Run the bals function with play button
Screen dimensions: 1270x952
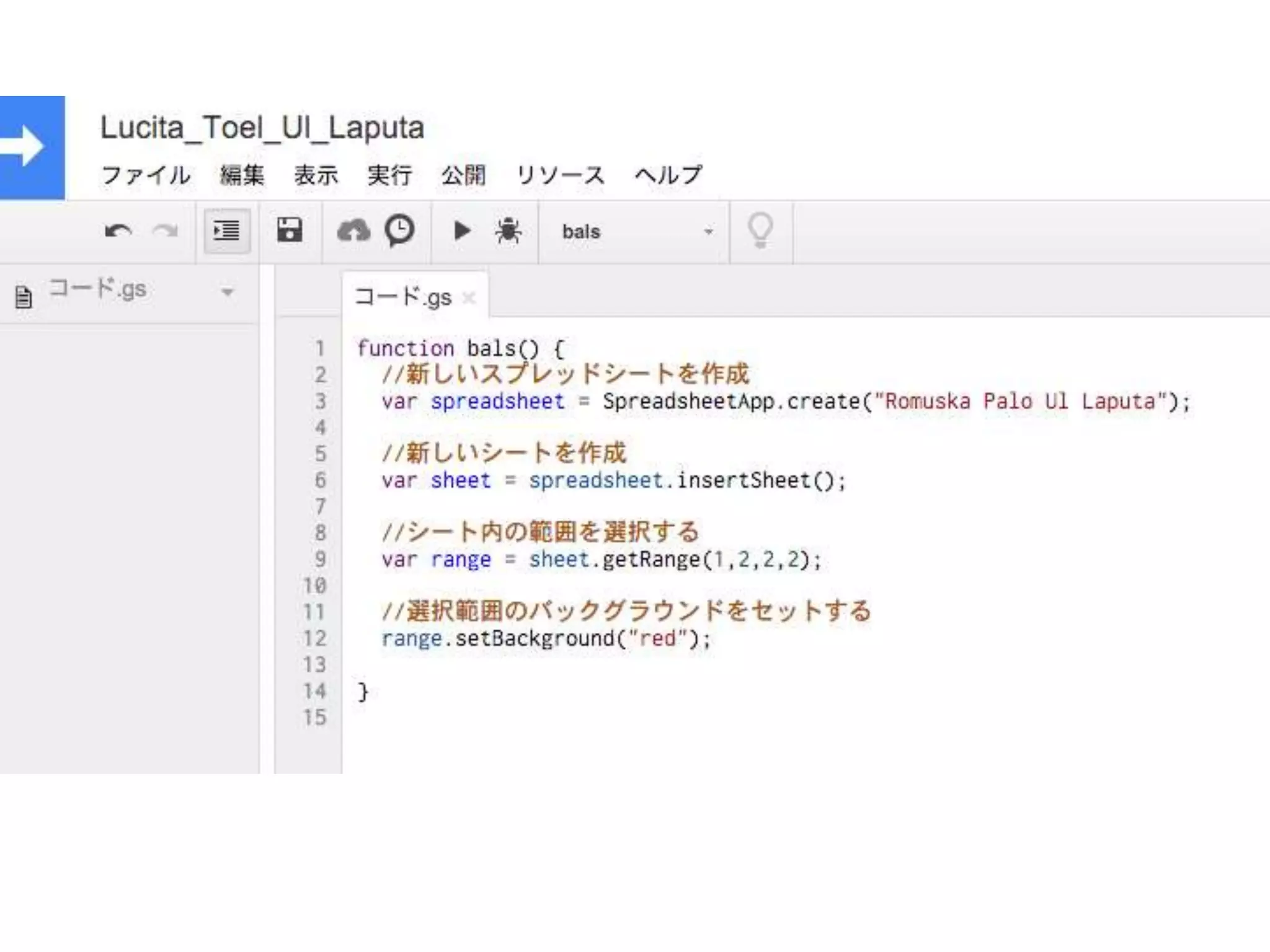coord(462,231)
